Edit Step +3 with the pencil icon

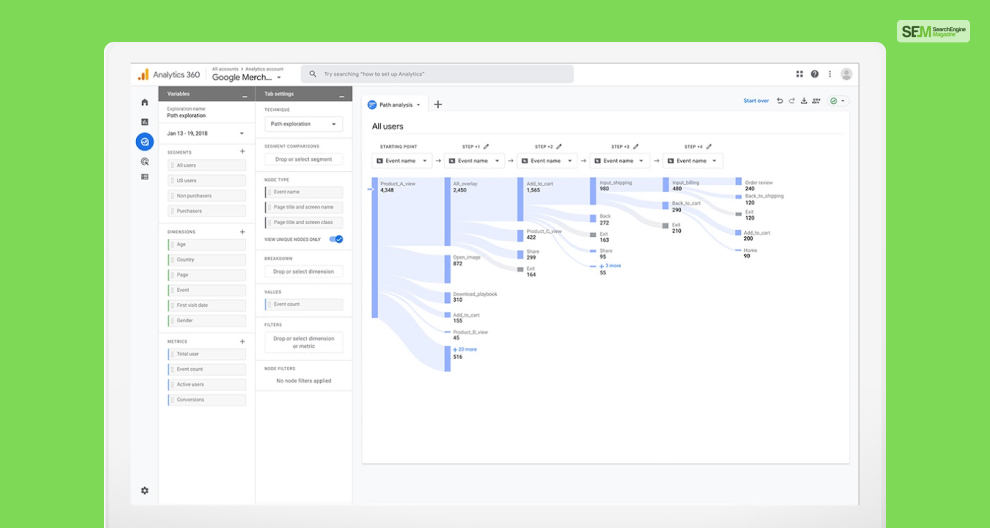pos(635,147)
